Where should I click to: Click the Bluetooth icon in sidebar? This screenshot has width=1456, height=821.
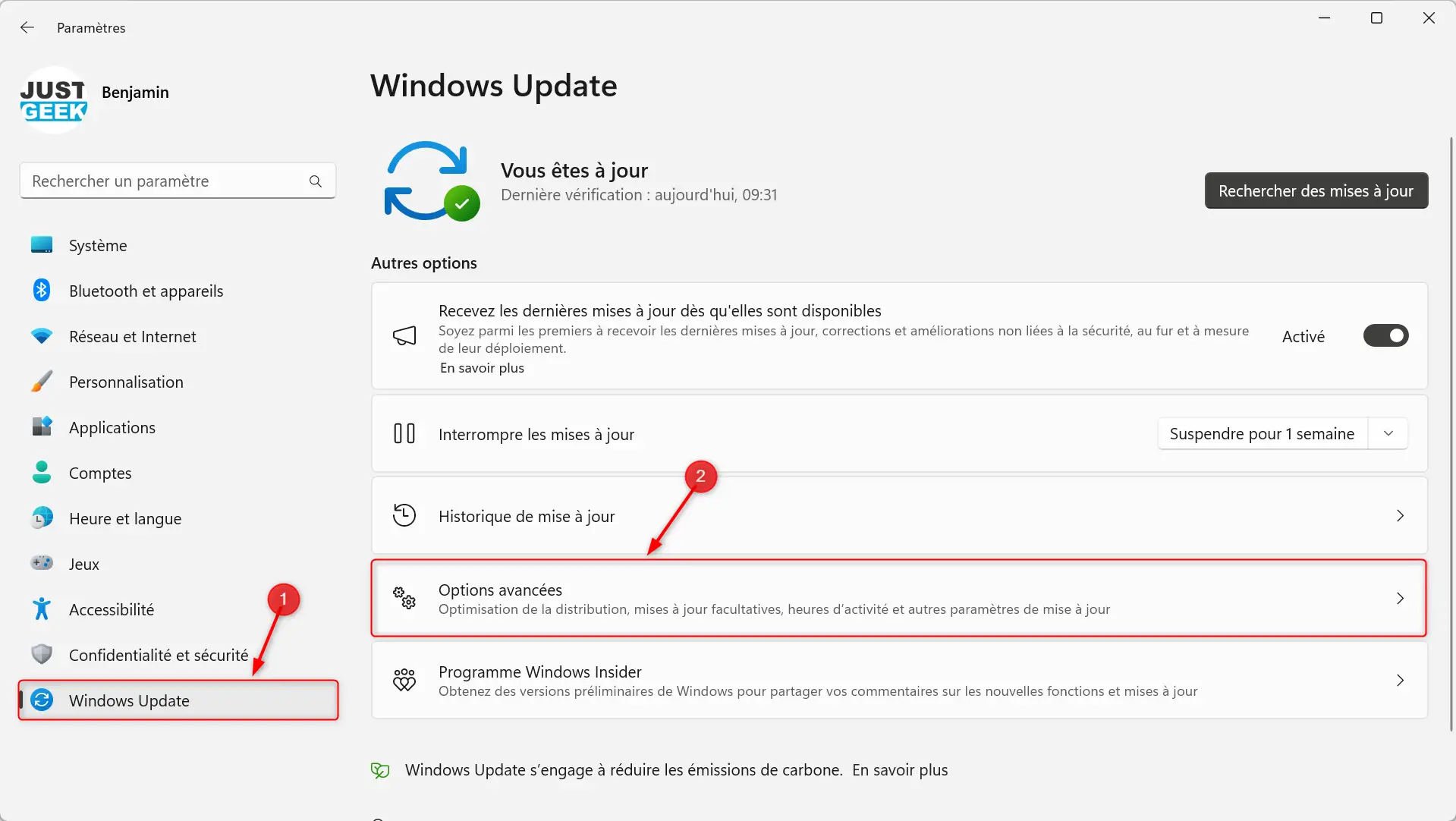[x=42, y=291]
